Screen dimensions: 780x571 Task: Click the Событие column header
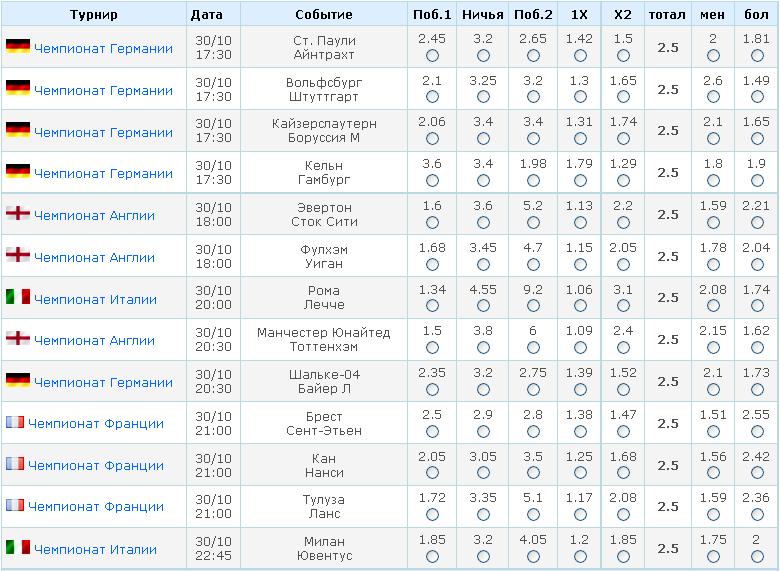click(324, 14)
